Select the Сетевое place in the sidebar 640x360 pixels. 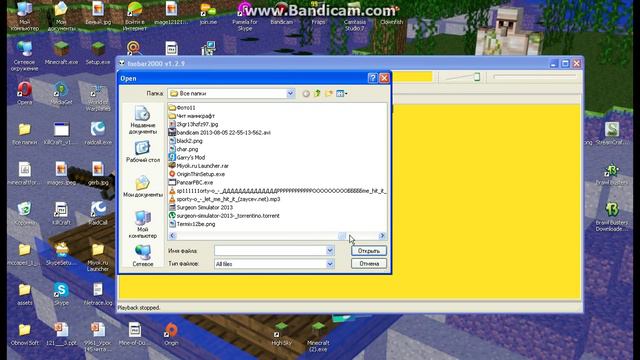(142, 256)
